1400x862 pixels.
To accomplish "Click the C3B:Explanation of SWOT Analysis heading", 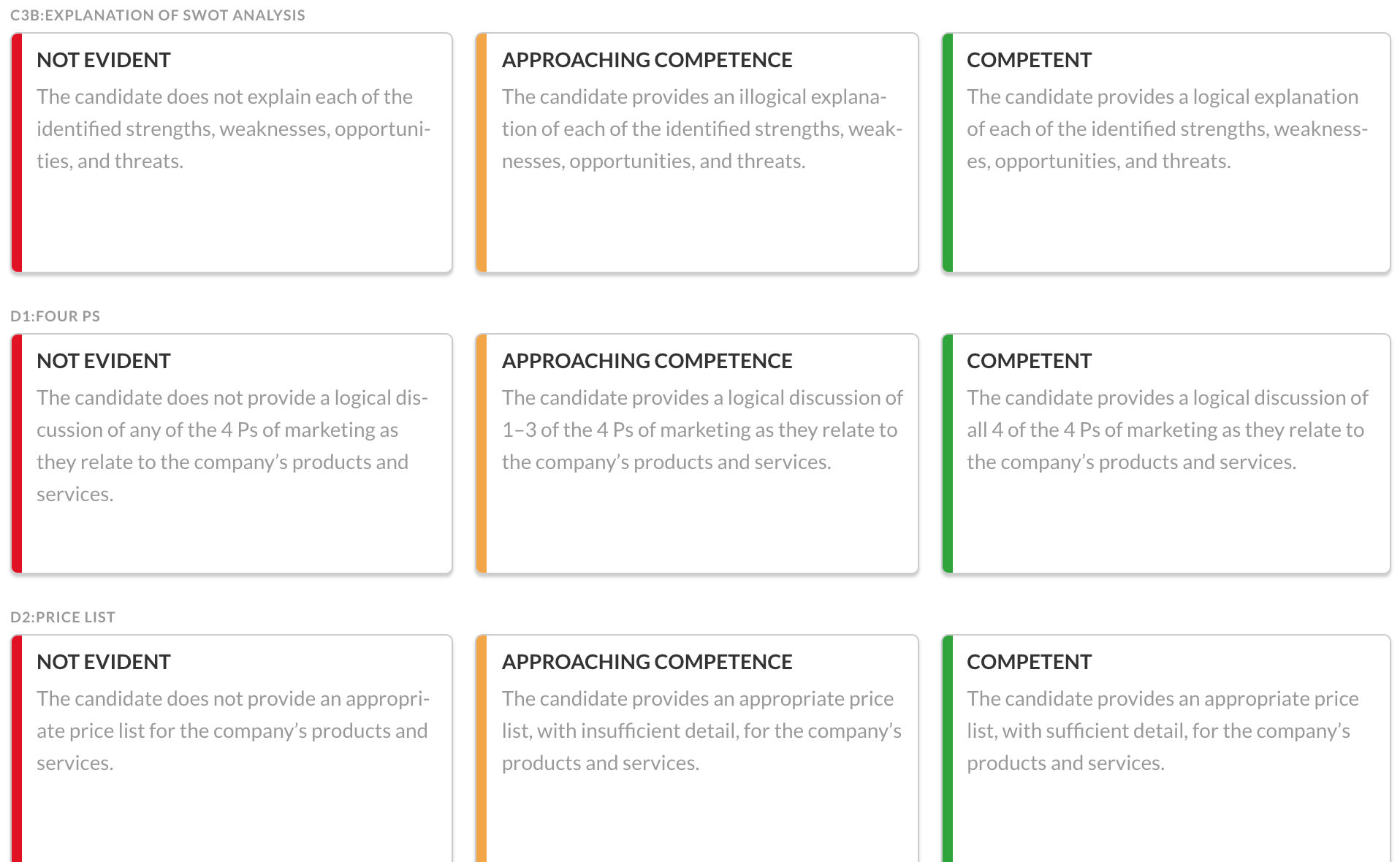I will coord(158,15).
